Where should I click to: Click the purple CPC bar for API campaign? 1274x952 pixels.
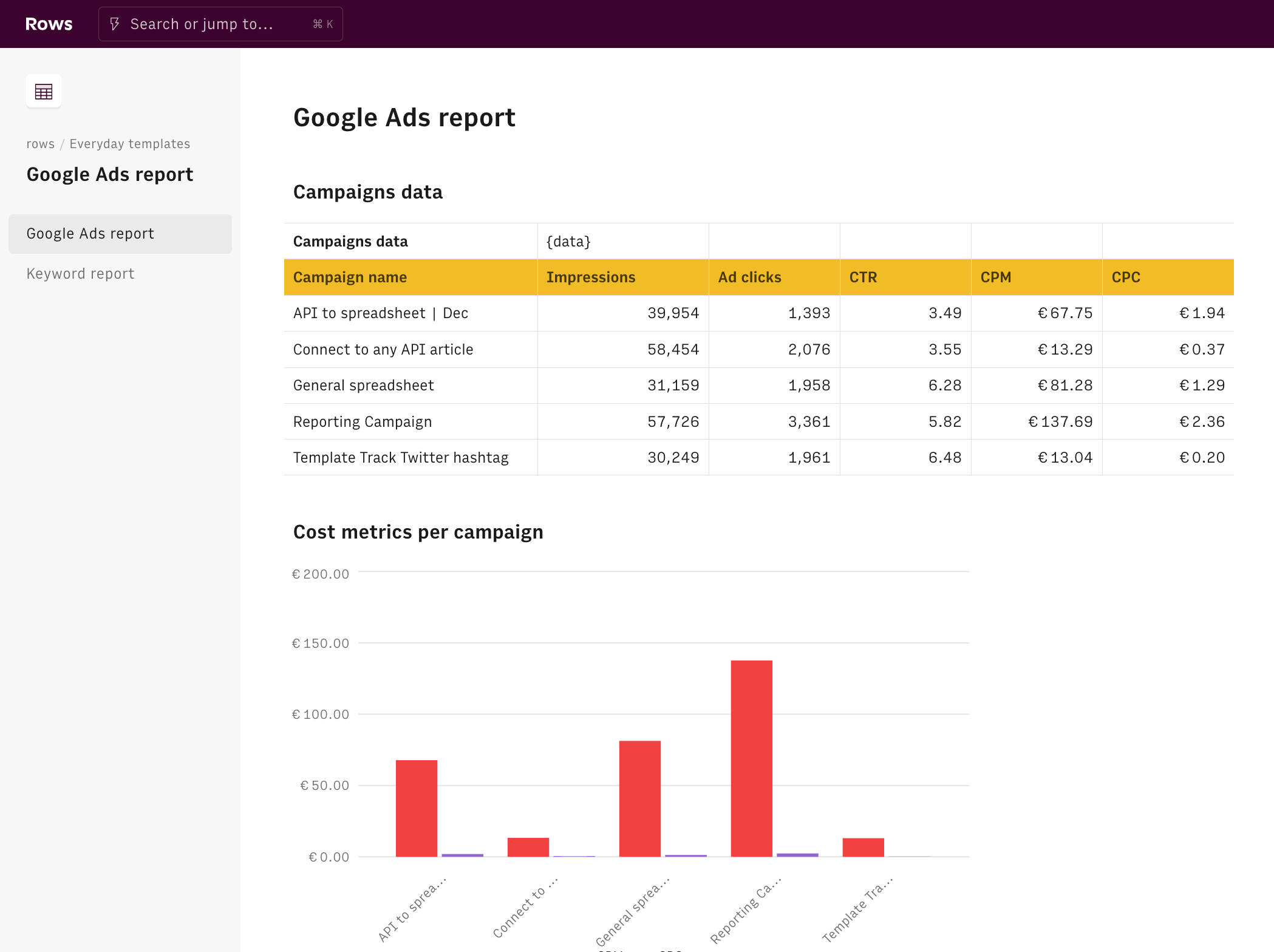[x=462, y=855]
